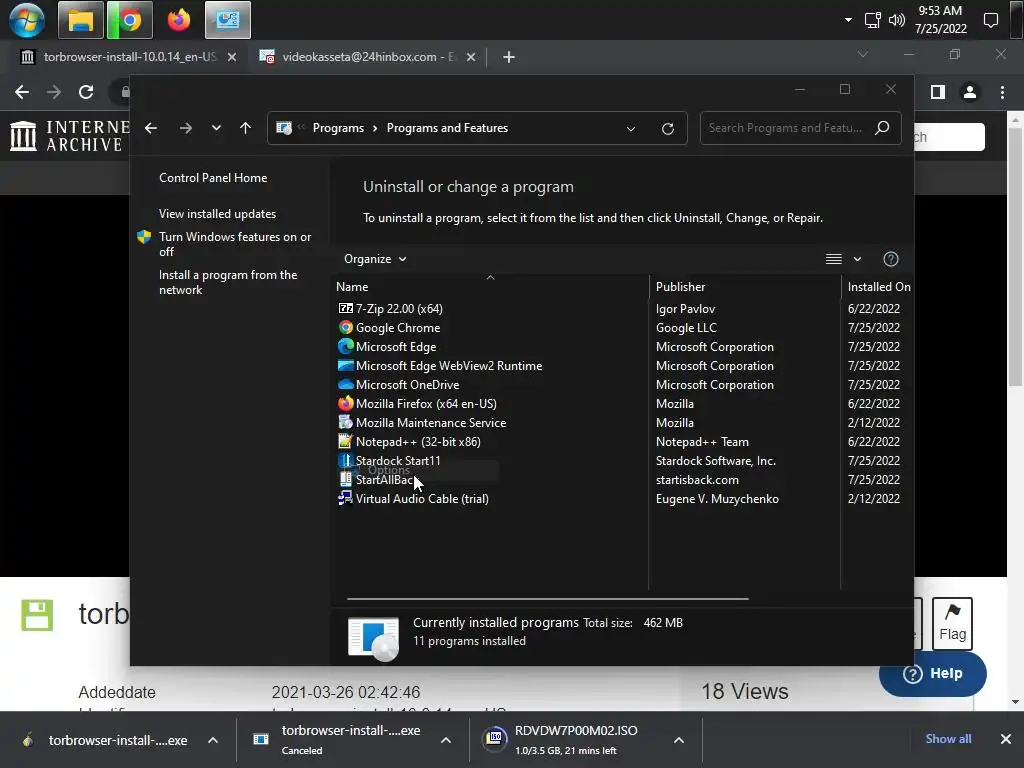This screenshot has height=768, width=1024.
Task: Open options for canceled torbrowser download
Action: pyautogui.click(x=446, y=740)
